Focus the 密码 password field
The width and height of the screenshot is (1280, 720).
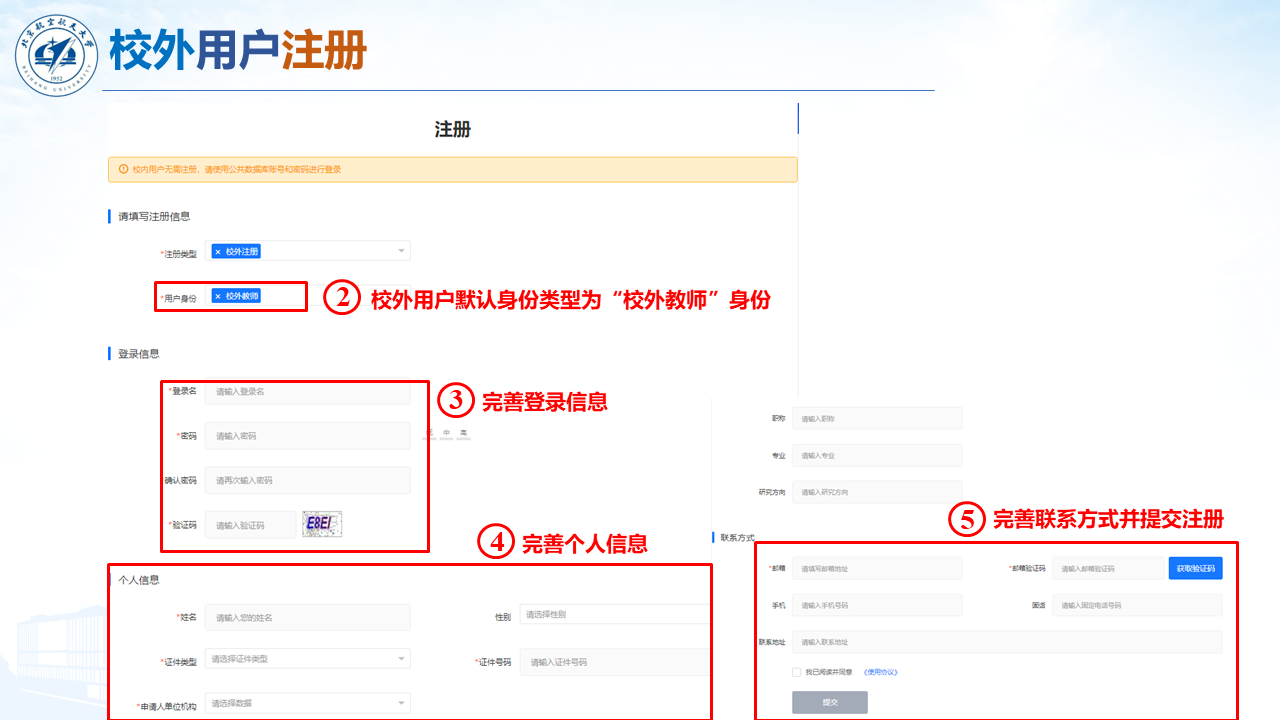(x=307, y=436)
